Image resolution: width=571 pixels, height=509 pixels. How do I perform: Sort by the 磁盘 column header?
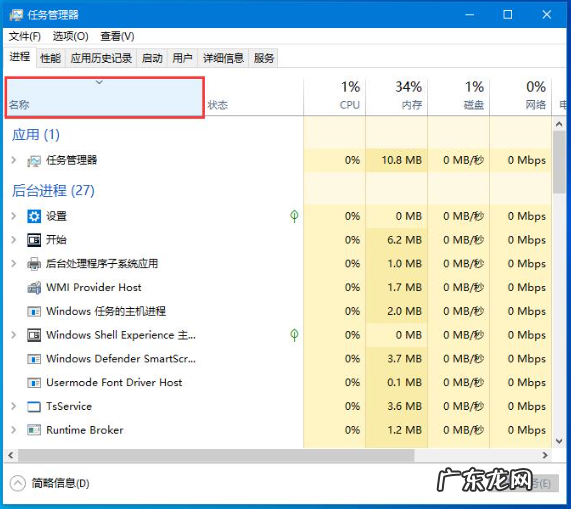[x=458, y=98]
